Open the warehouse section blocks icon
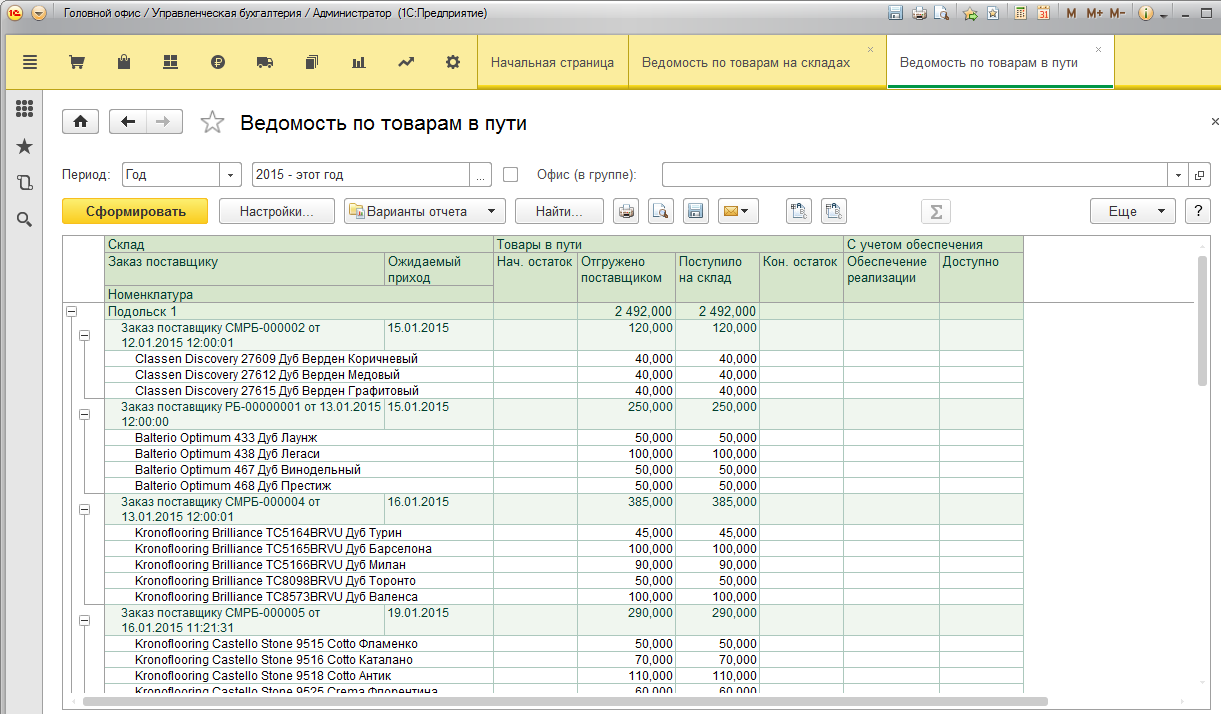1221x714 pixels. pyautogui.click(x=170, y=62)
